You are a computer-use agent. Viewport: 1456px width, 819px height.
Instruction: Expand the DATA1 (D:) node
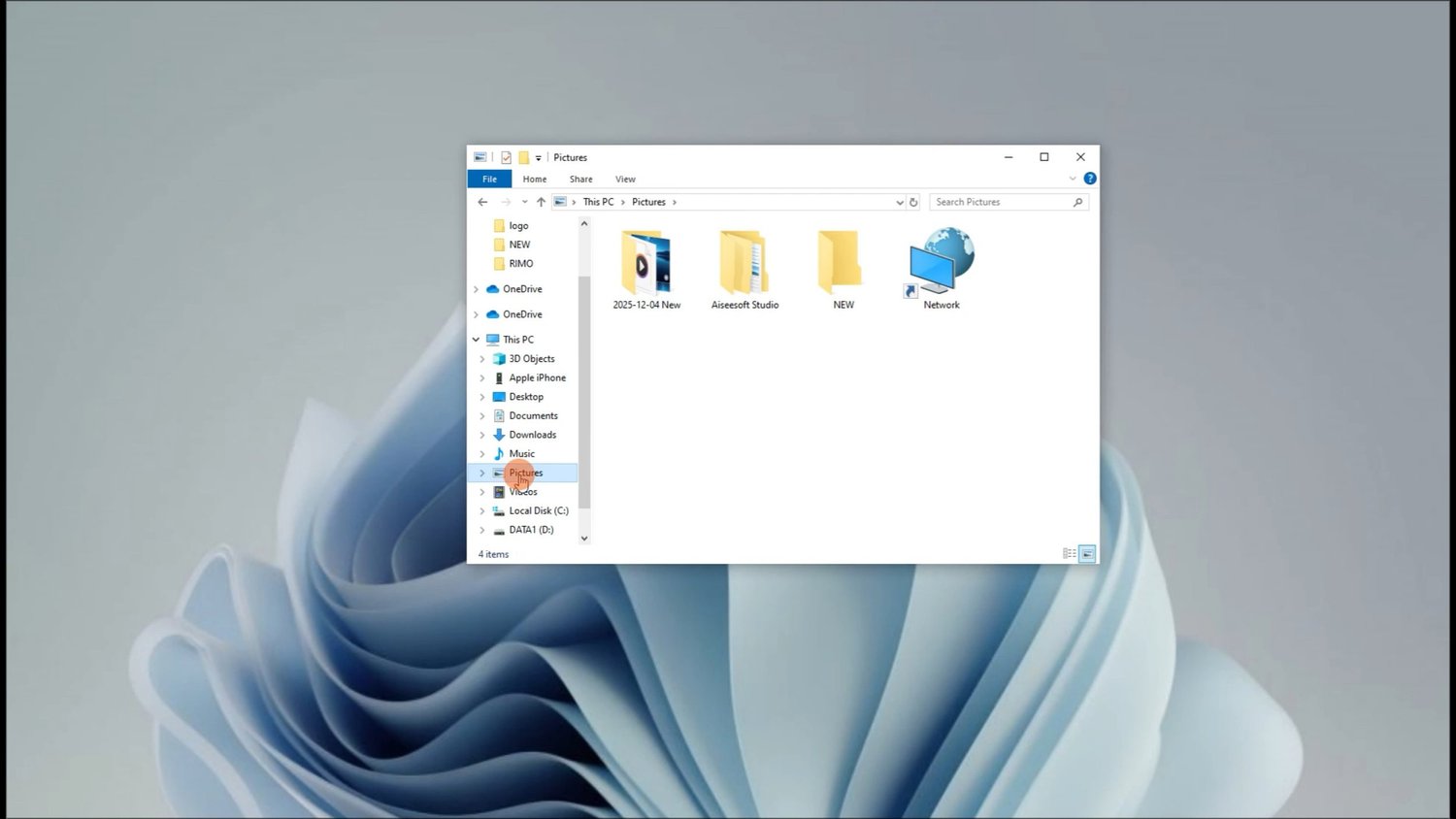(482, 530)
